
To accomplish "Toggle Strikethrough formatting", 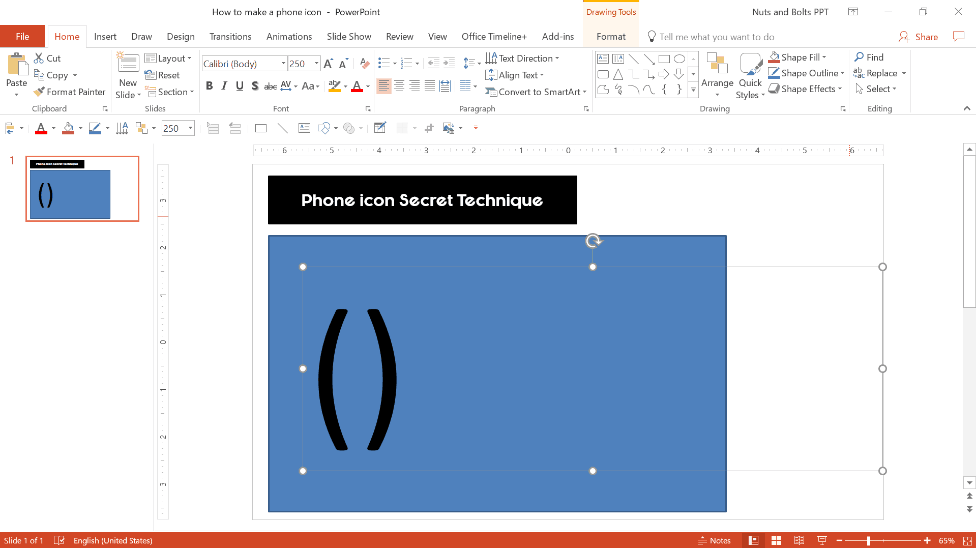I will [270, 86].
